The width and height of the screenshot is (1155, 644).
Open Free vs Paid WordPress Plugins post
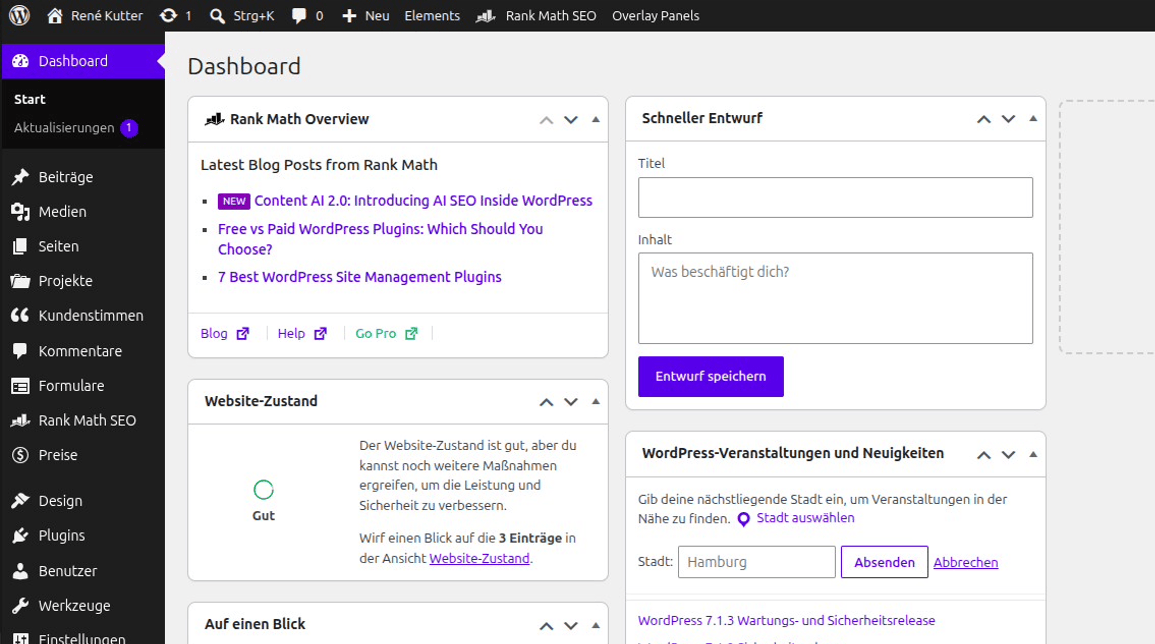point(380,239)
